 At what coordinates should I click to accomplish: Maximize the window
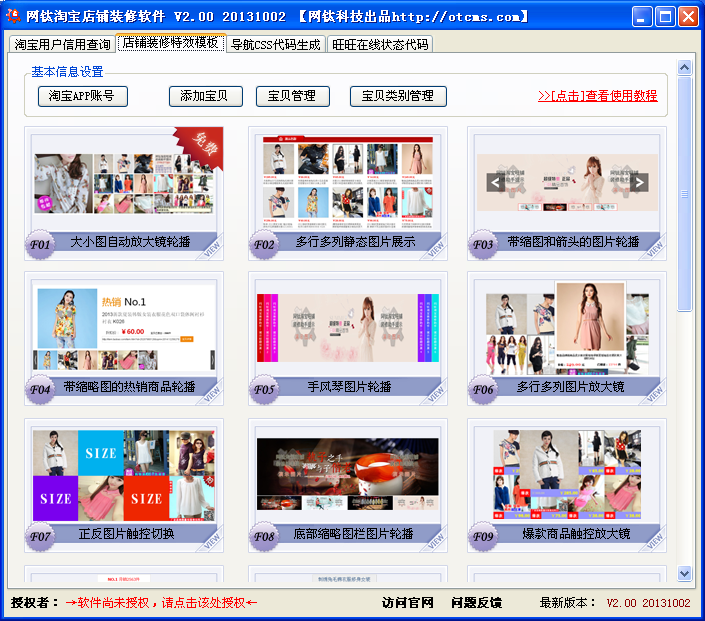click(x=665, y=17)
